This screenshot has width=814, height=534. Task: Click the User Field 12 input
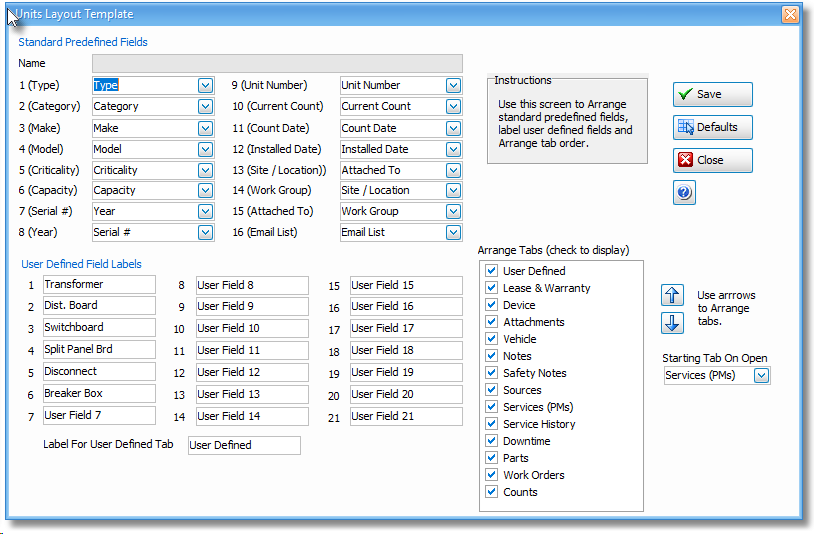[252, 373]
